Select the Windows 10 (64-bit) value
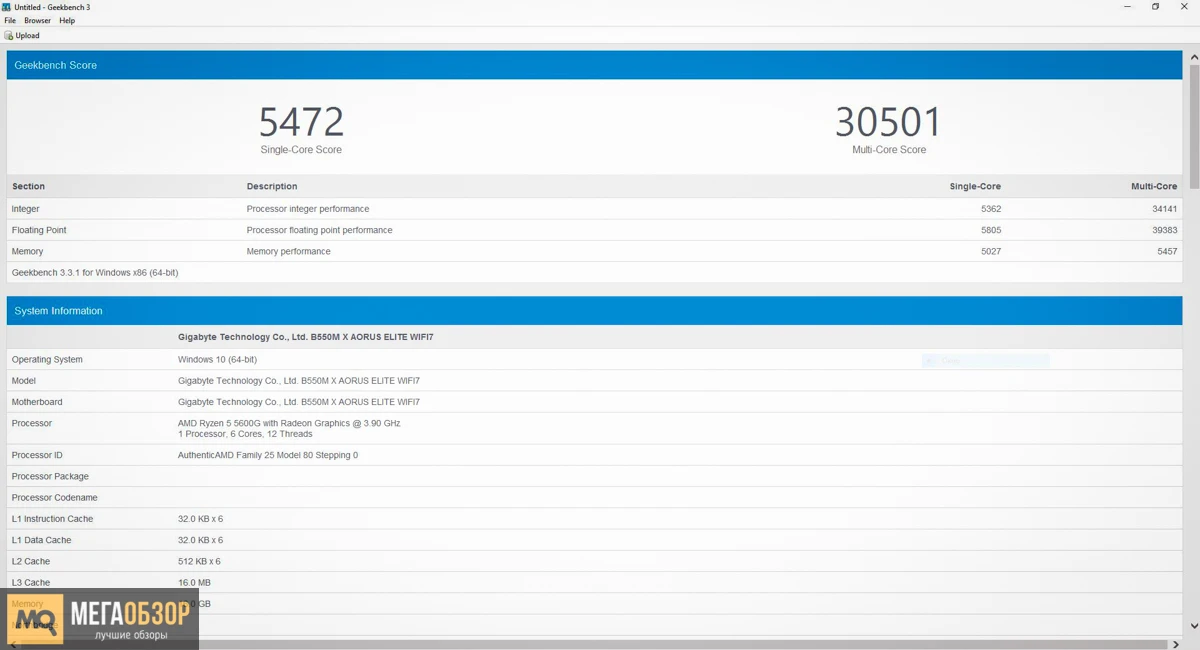This screenshot has width=1200, height=650. point(219,359)
